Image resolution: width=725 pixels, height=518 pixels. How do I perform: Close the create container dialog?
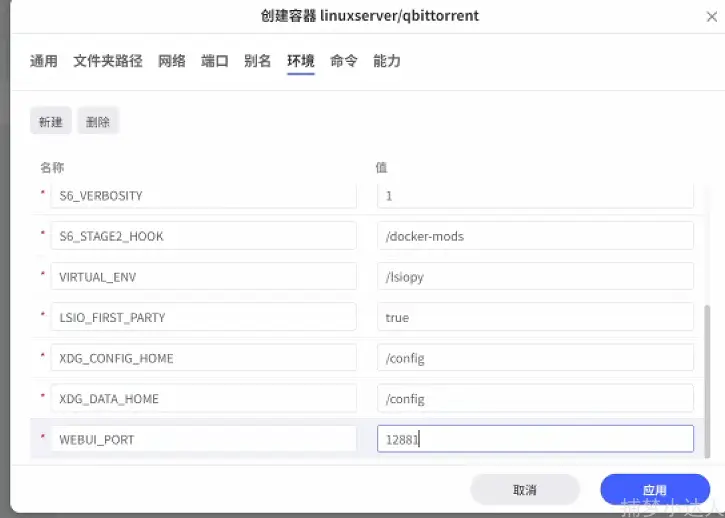pos(711,17)
